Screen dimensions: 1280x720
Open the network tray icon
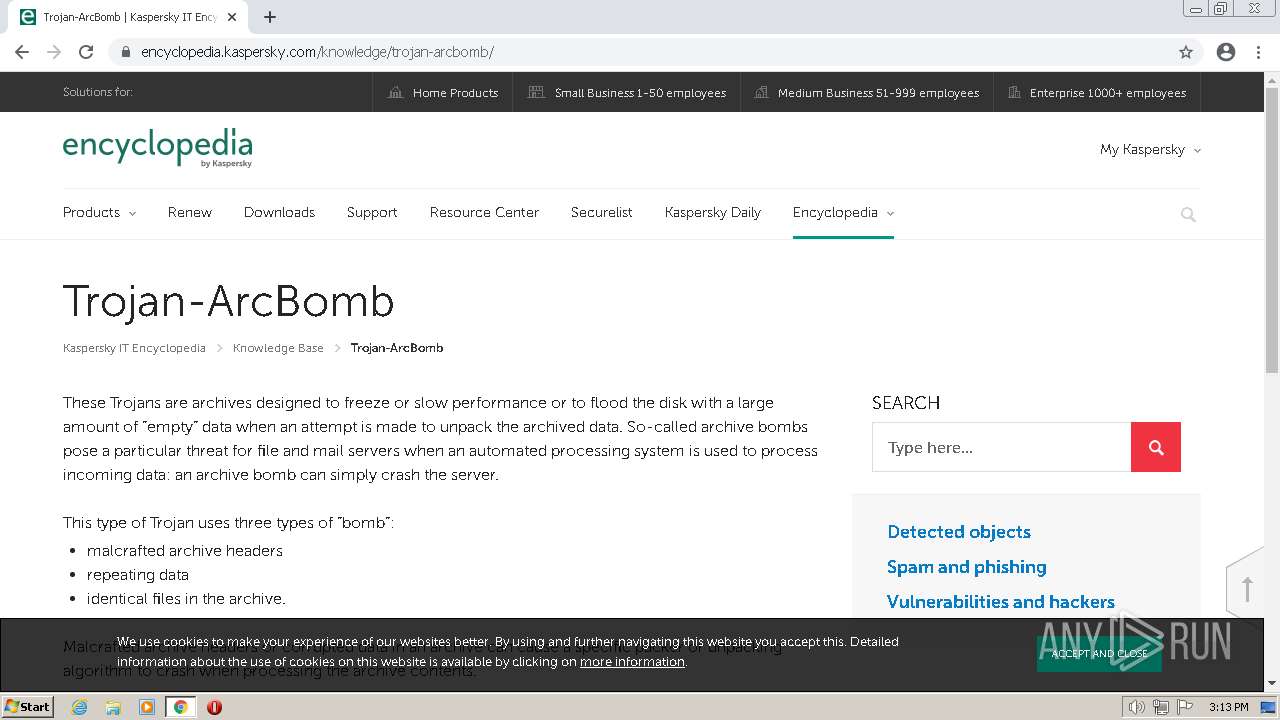pos(1160,707)
